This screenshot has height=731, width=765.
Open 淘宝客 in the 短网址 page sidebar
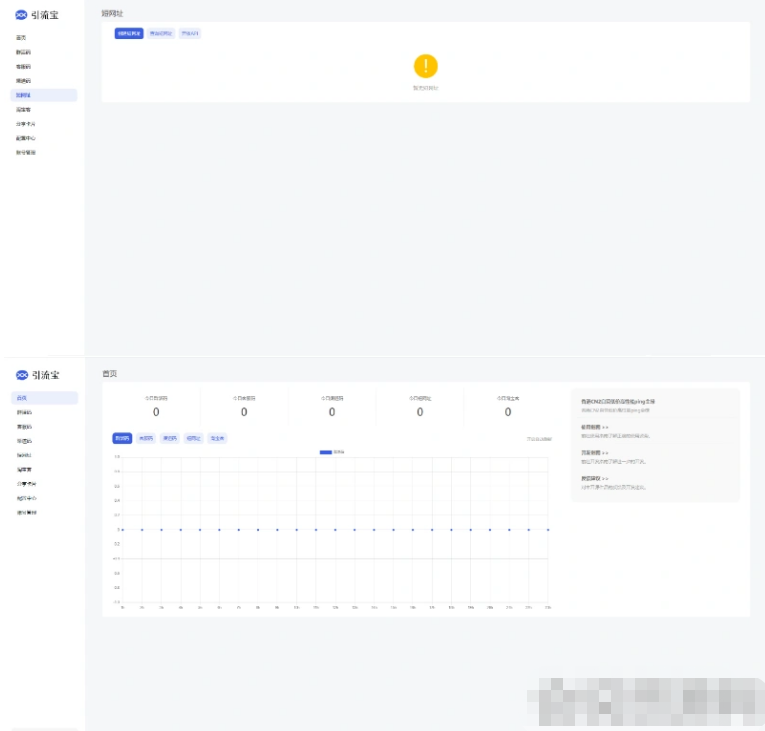pyautogui.click(x=23, y=109)
